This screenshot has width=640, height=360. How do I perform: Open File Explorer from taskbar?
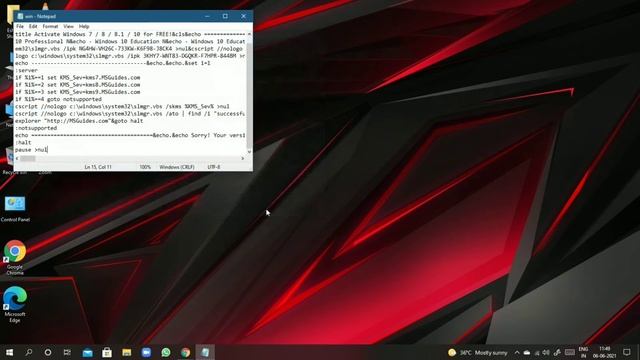point(127,352)
